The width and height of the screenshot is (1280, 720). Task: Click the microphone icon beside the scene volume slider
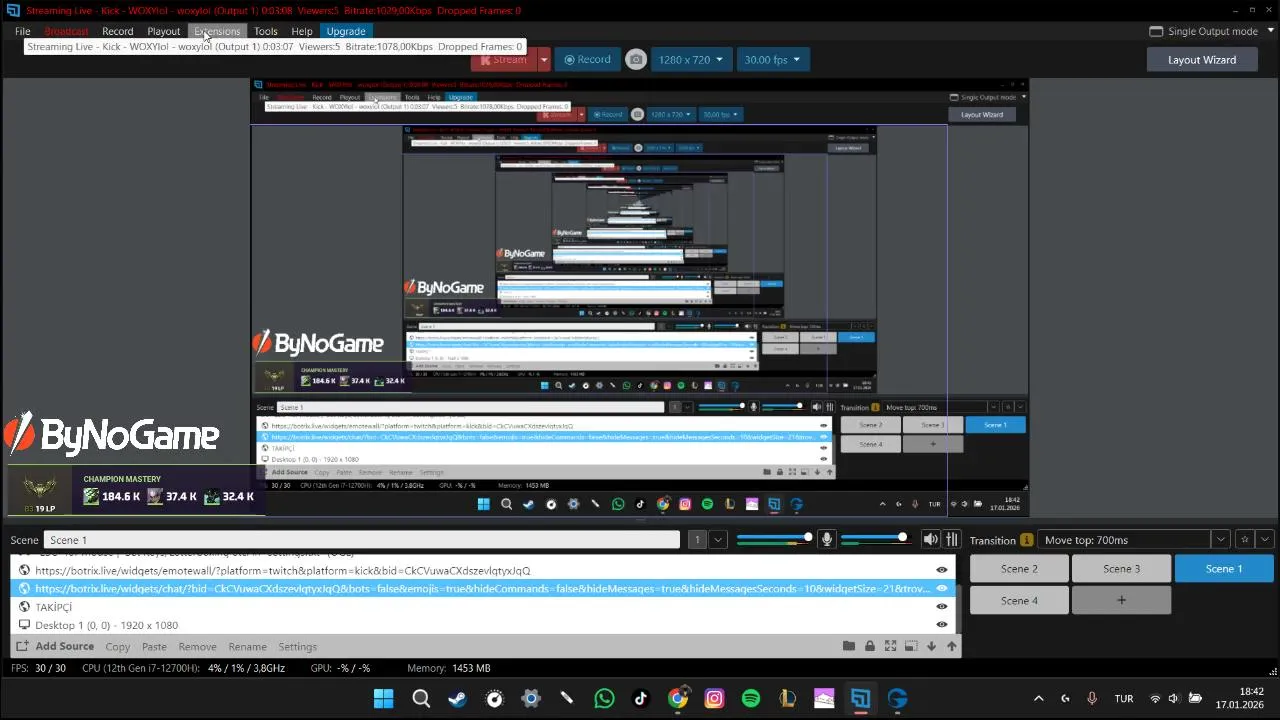coord(826,539)
